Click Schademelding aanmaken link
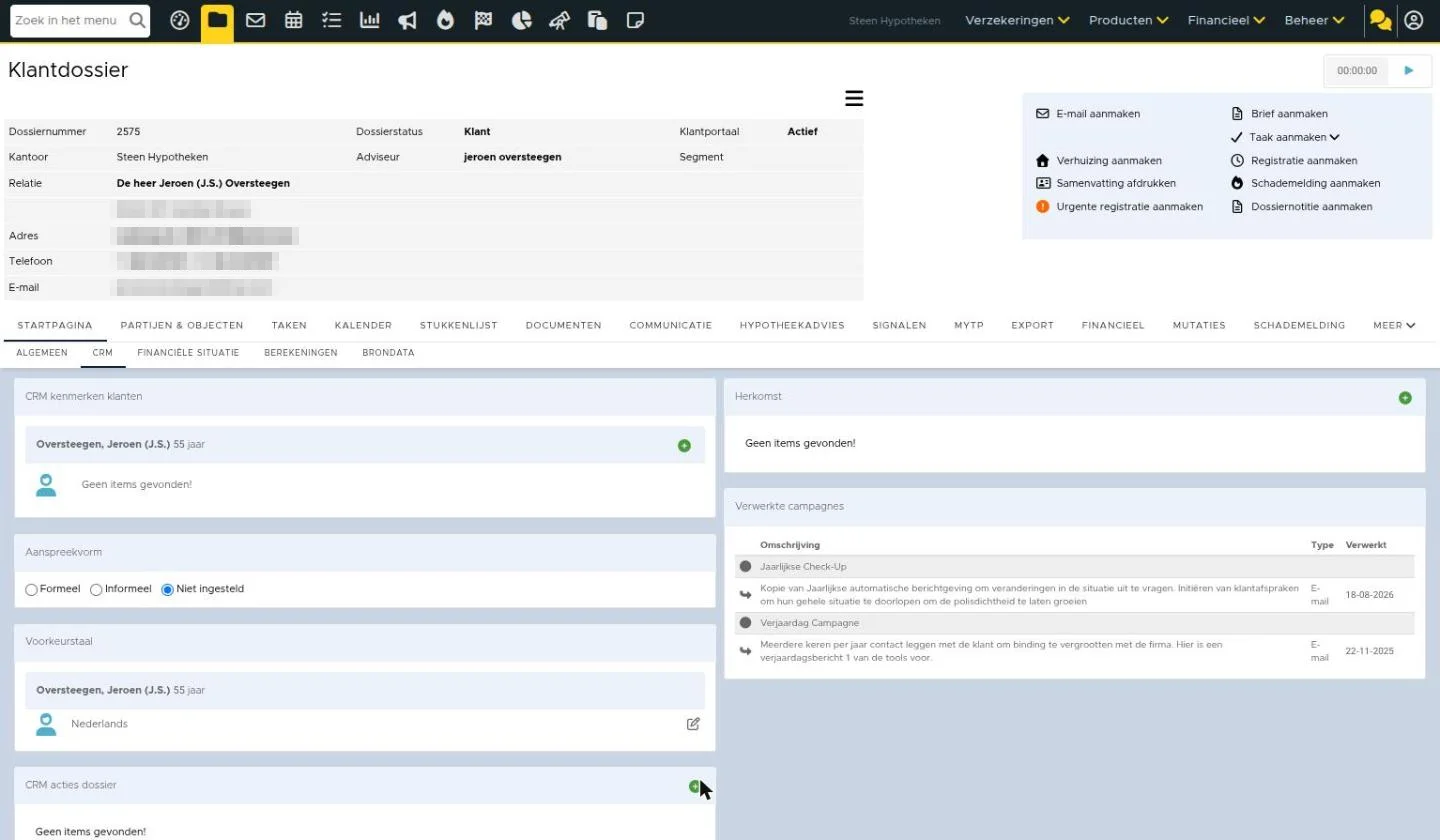This screenshot has height=840, width=1440. 1315,183
